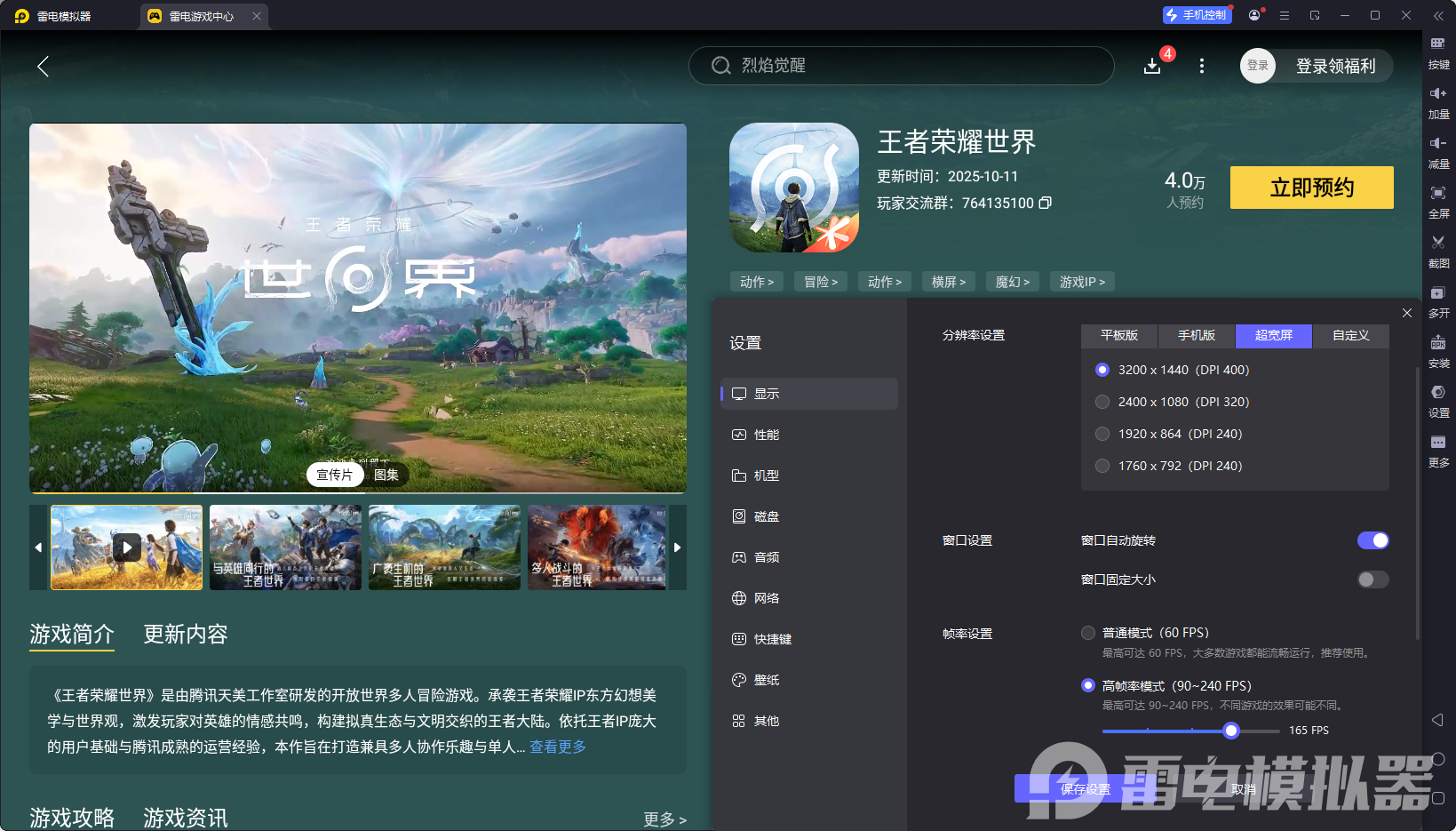Open the 音频 audio settings section
This screenshot has height=831, width=1456.
(766, 557)
